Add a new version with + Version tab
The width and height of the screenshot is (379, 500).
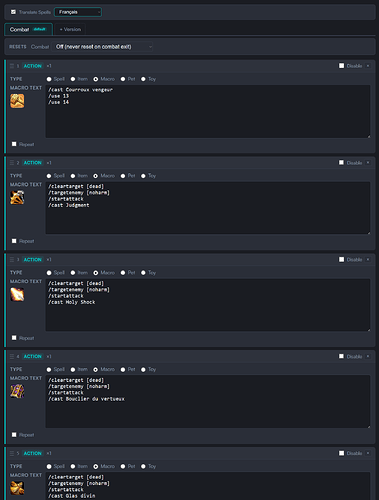tap(70, 29)
